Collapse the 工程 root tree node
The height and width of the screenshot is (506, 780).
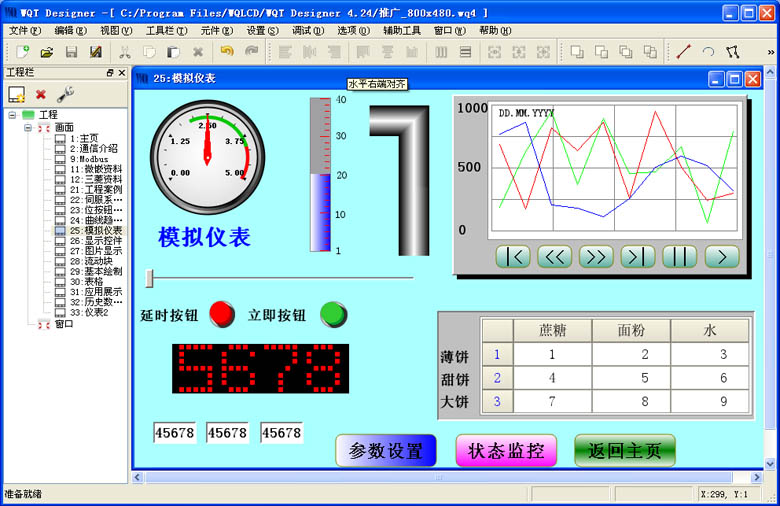[x=12, y=115]
